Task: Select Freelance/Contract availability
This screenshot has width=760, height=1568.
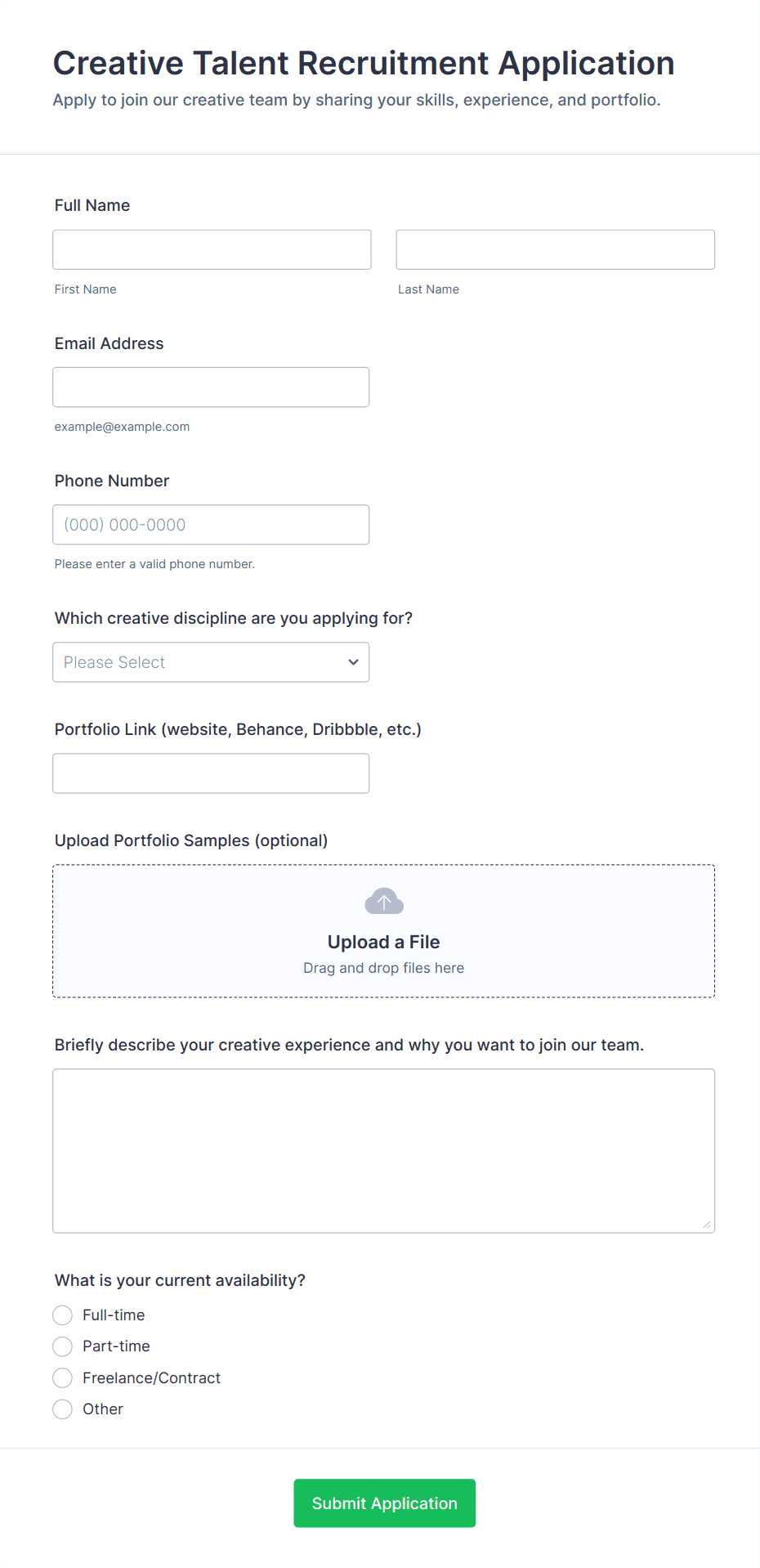Action: (x=62, y=1378)
